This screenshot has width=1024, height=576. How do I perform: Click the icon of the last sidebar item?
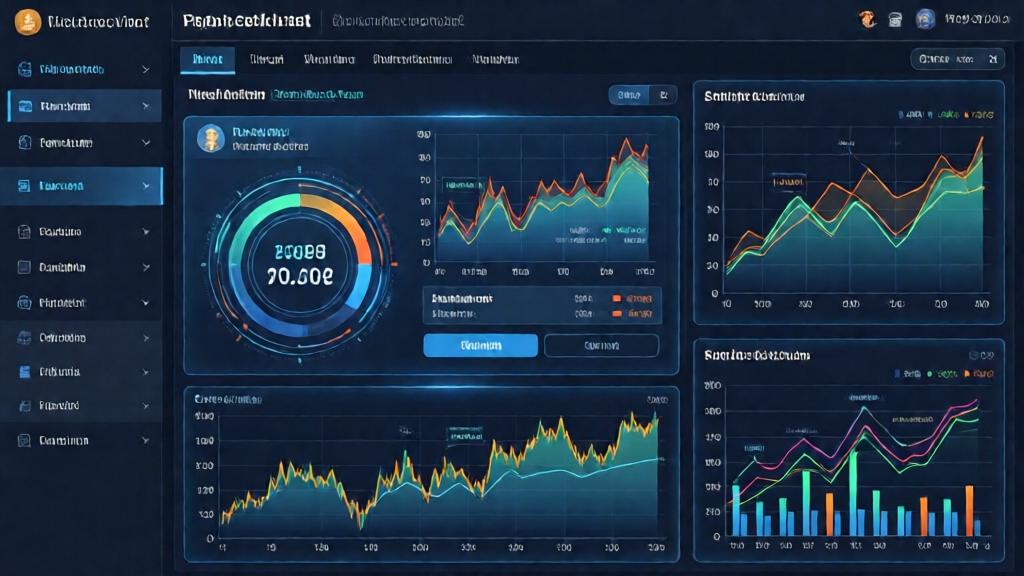pos(24,441)
